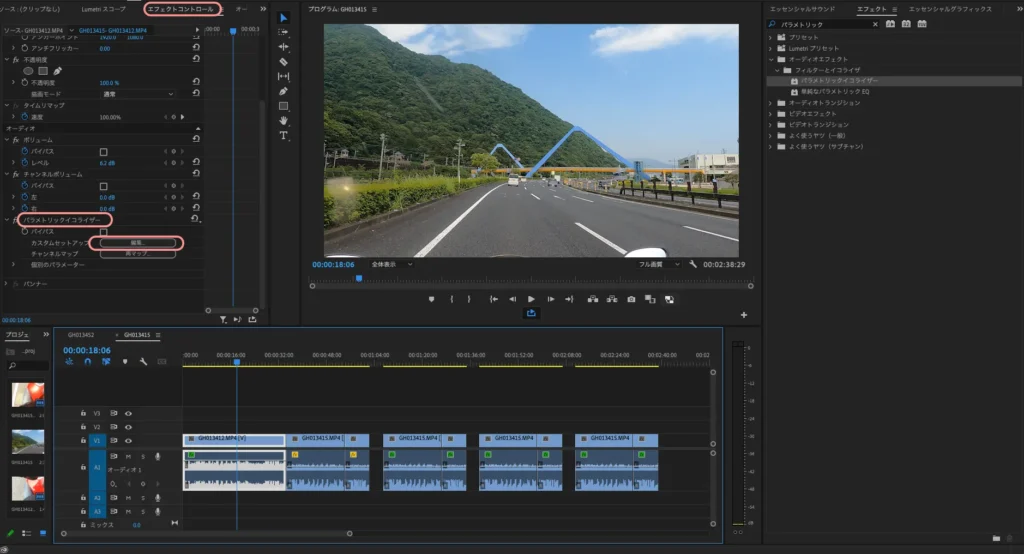
Task: Click the Add Marker icon in Program monitor
Action: [x=432, y=299]
